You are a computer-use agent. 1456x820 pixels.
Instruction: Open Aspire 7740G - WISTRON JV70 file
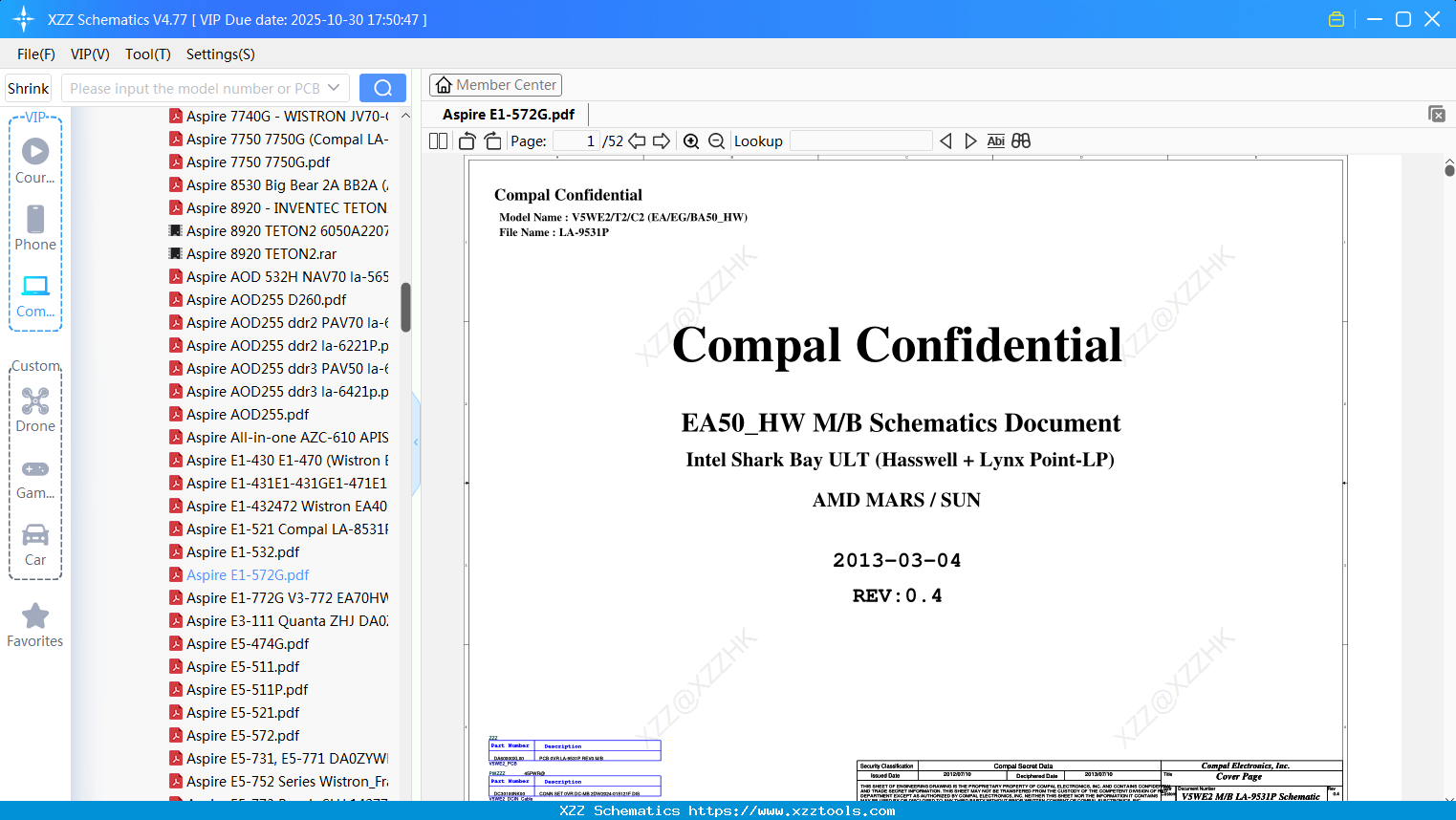287,117
